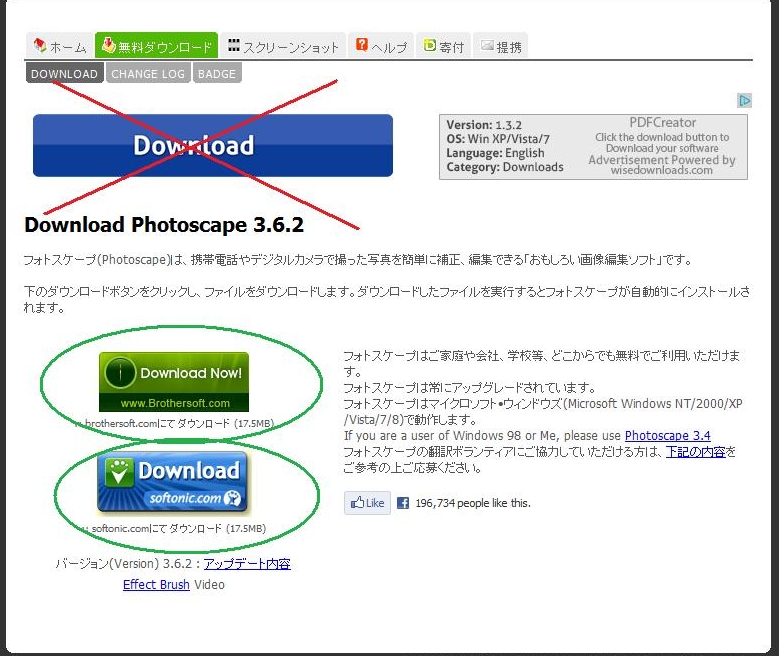Click the PDFCreator ad info box
This screenshot has height=656, width=779.
pos(593,147)
